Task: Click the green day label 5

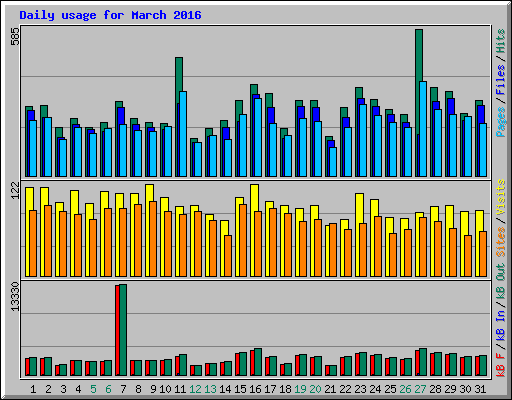Action: coord(93,389)
